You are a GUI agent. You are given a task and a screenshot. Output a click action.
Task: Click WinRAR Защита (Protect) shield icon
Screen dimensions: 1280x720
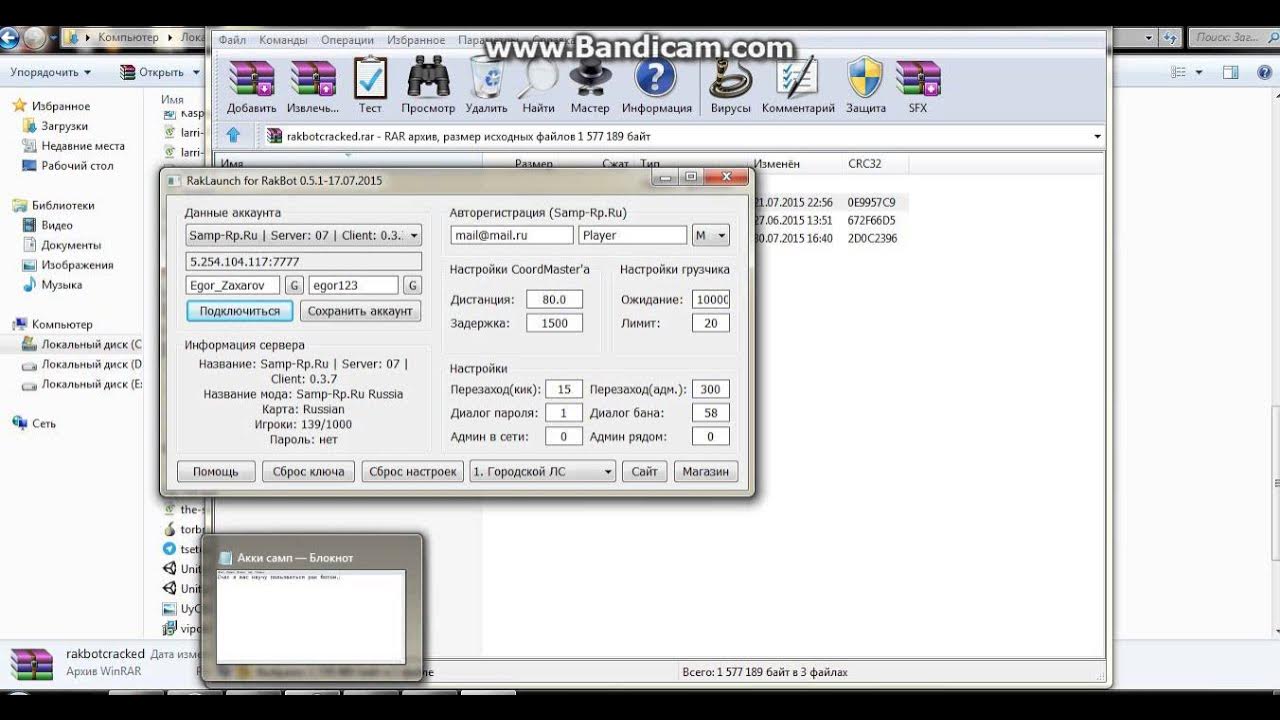865,79
